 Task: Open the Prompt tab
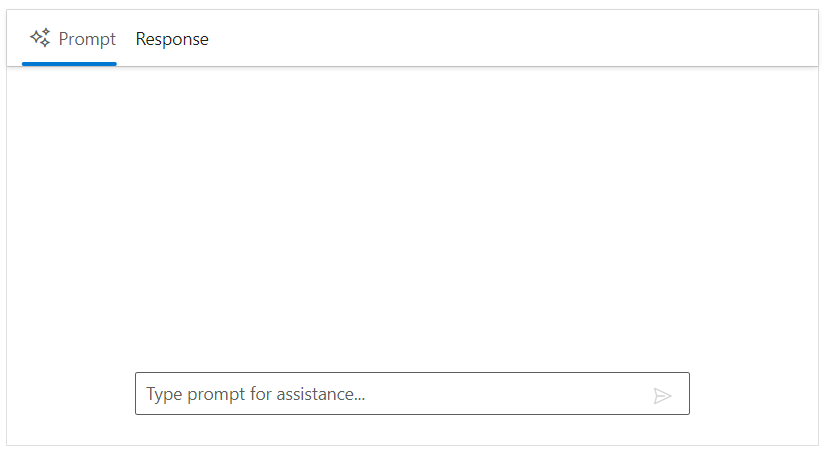pyautogui.click(x=70, y=39)
